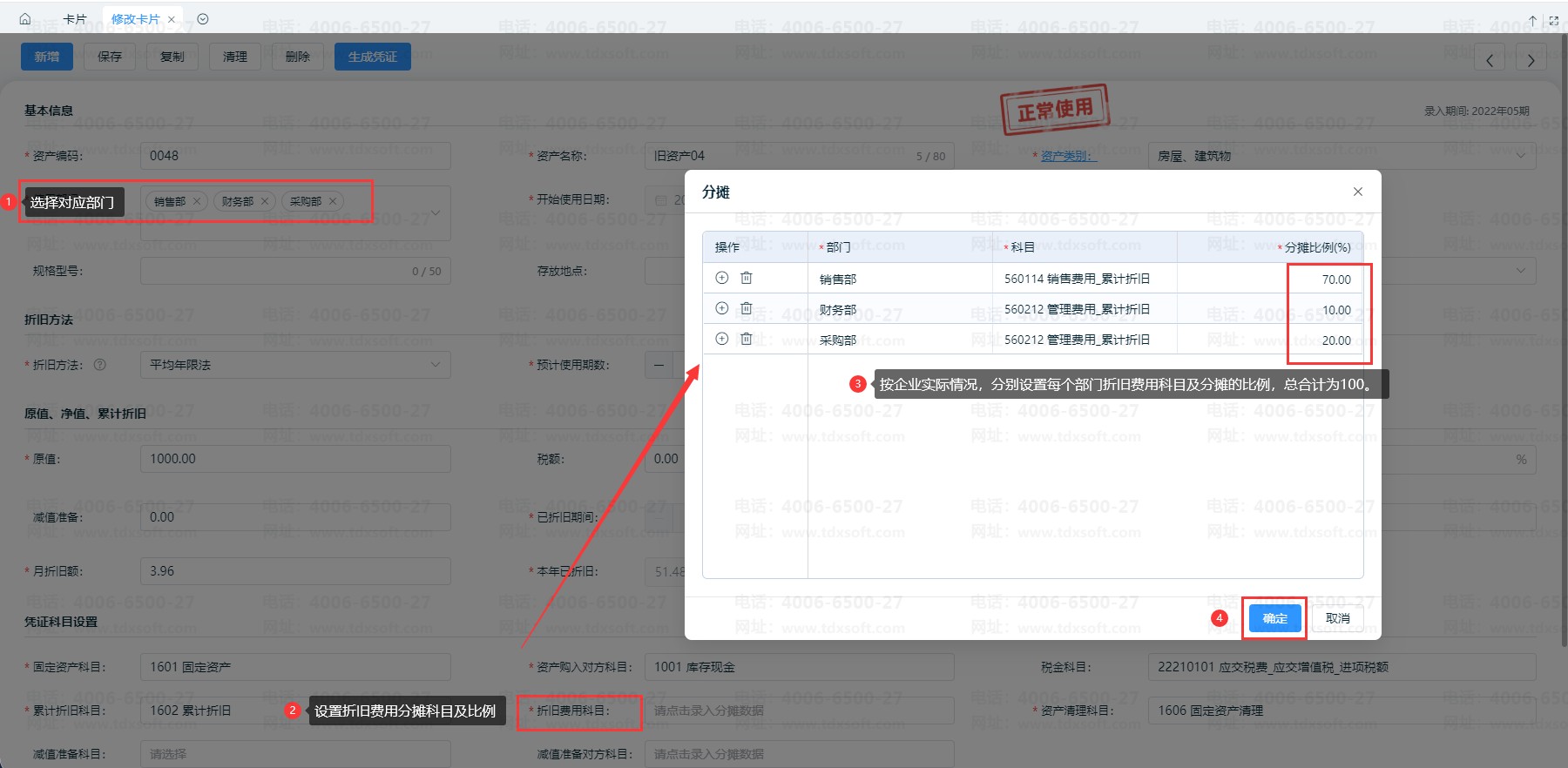Click the 生成凭证 button
Viewport: 1568px width, 768px height.
pos(372,57)
